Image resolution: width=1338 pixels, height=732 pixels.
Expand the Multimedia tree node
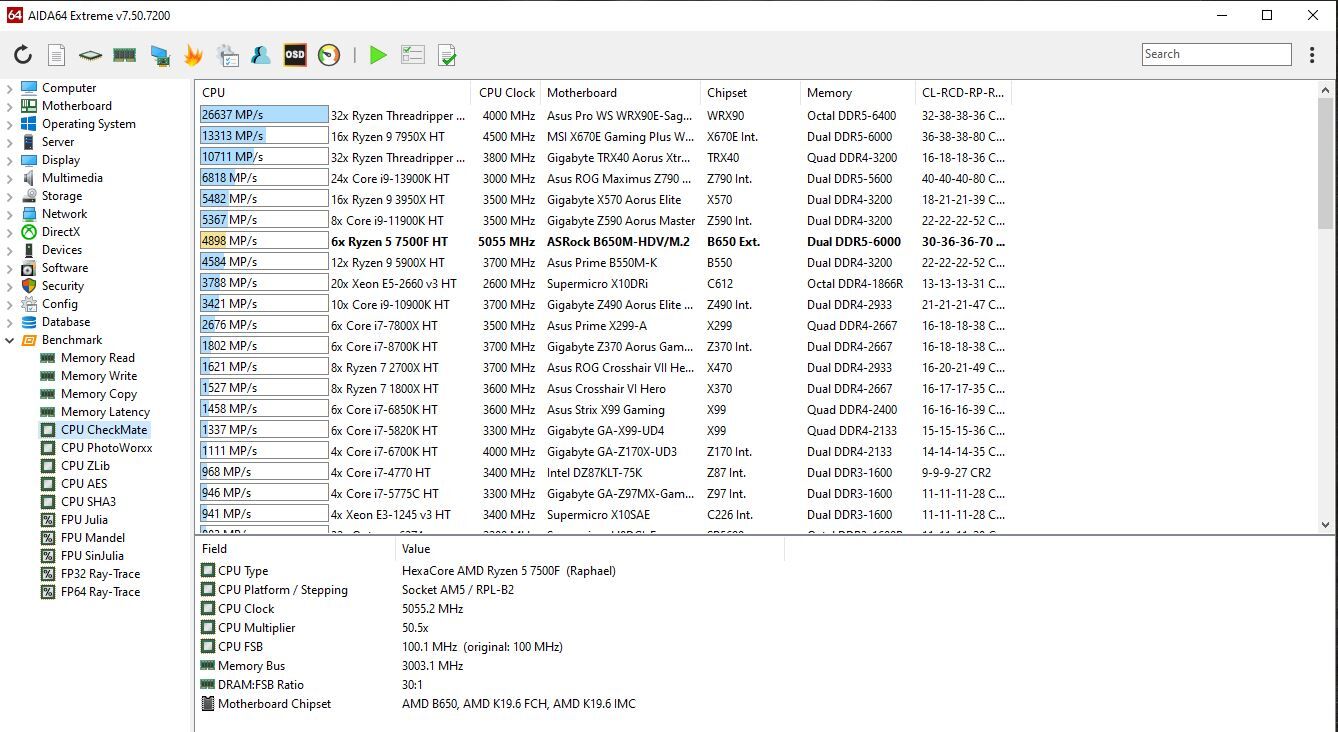[10, 178]
